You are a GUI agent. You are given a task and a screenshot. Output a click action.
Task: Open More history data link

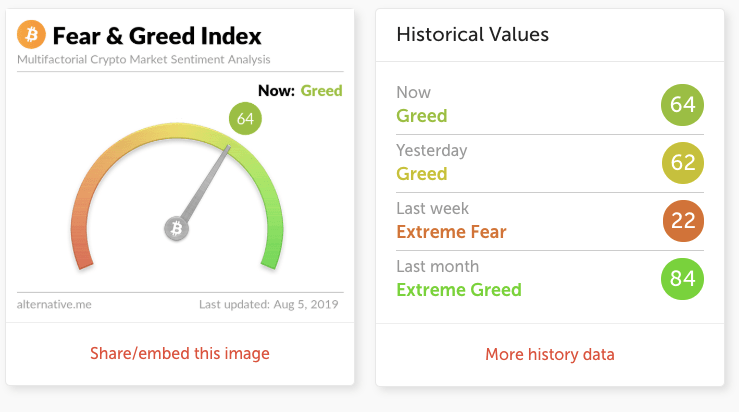point(549,354)
